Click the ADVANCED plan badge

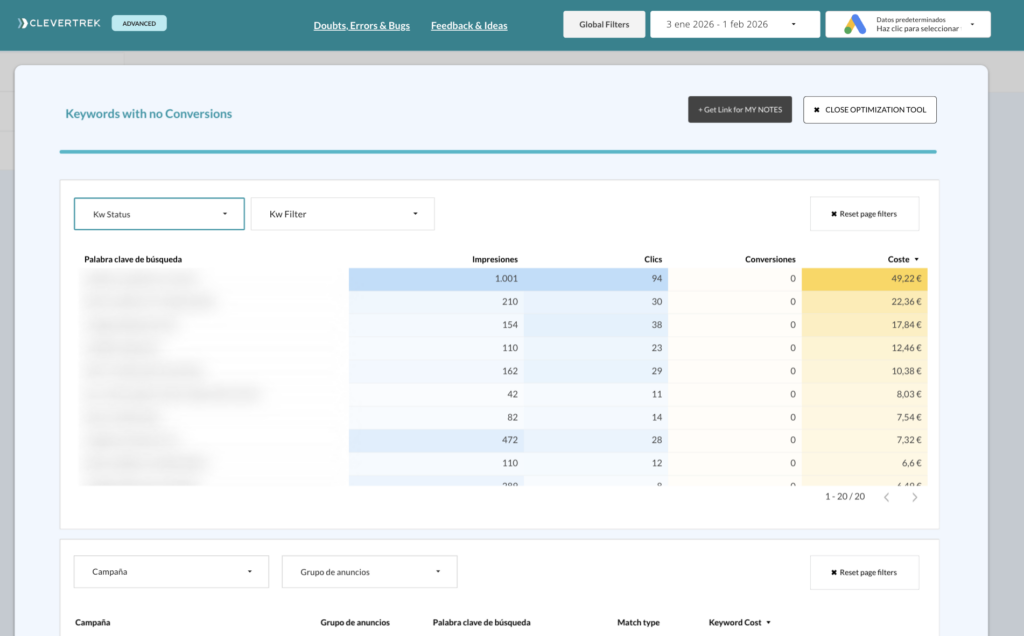[x=139, y=23]
